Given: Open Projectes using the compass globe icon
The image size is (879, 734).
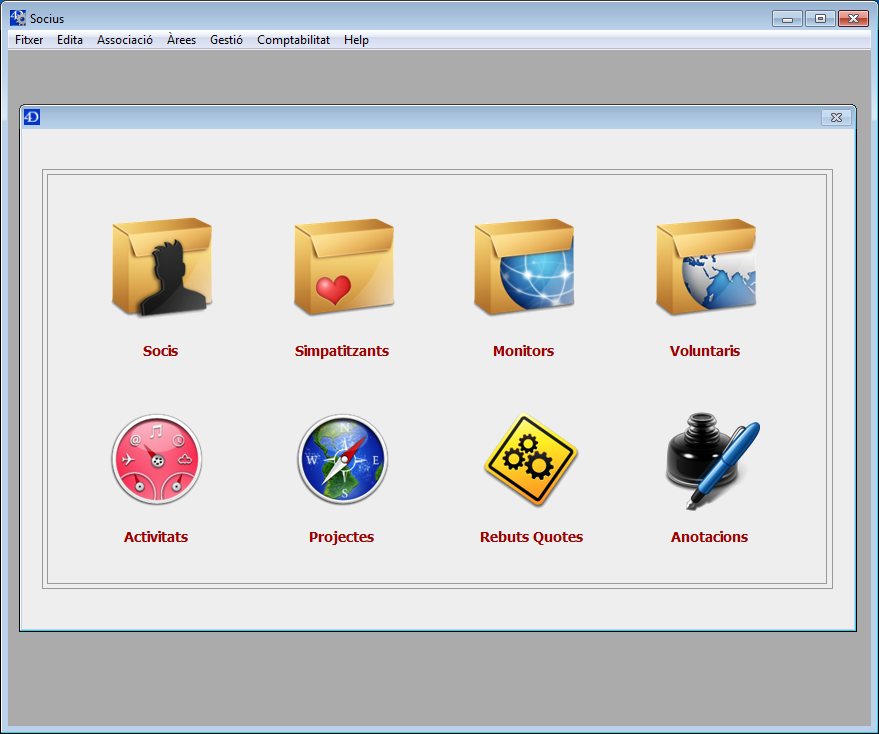Looking at the screenshot, I should [x=342, y=460].
